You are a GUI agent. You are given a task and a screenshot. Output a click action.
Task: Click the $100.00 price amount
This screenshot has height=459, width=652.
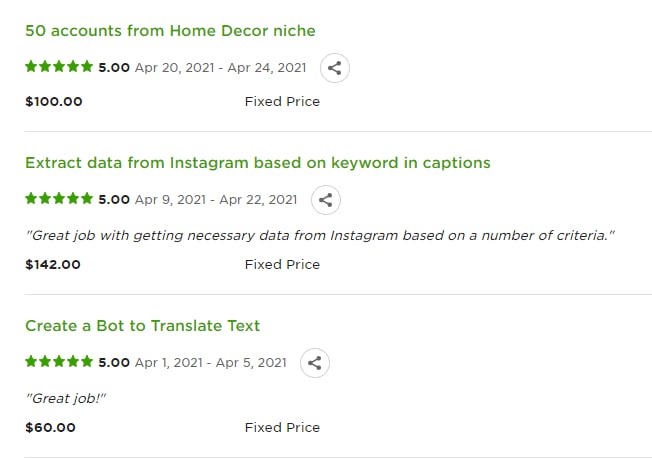point(54,101)
